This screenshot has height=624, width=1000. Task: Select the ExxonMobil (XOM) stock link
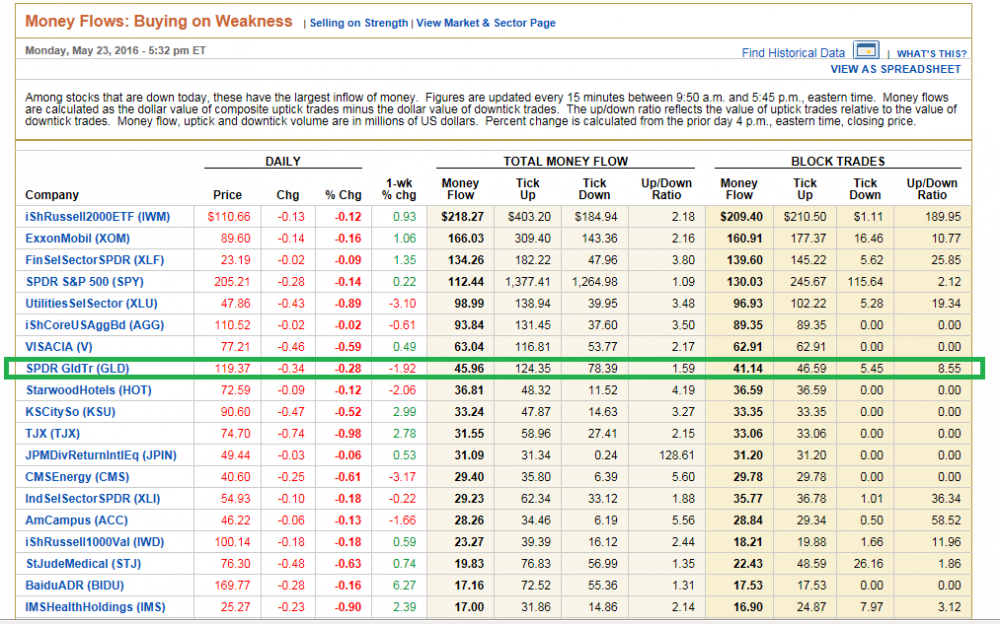(x=77, y=239)
